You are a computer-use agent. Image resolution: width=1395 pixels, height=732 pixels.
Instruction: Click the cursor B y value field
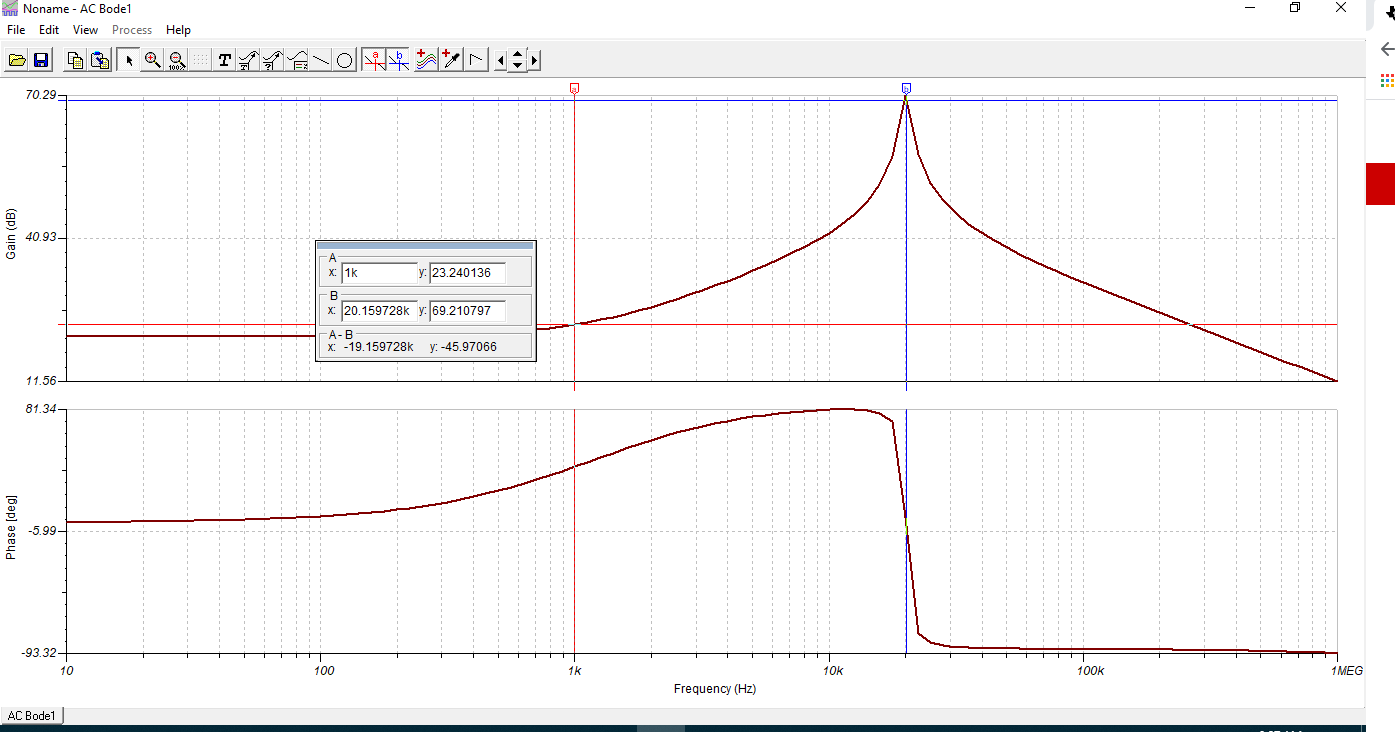click(x=467, y=311)
